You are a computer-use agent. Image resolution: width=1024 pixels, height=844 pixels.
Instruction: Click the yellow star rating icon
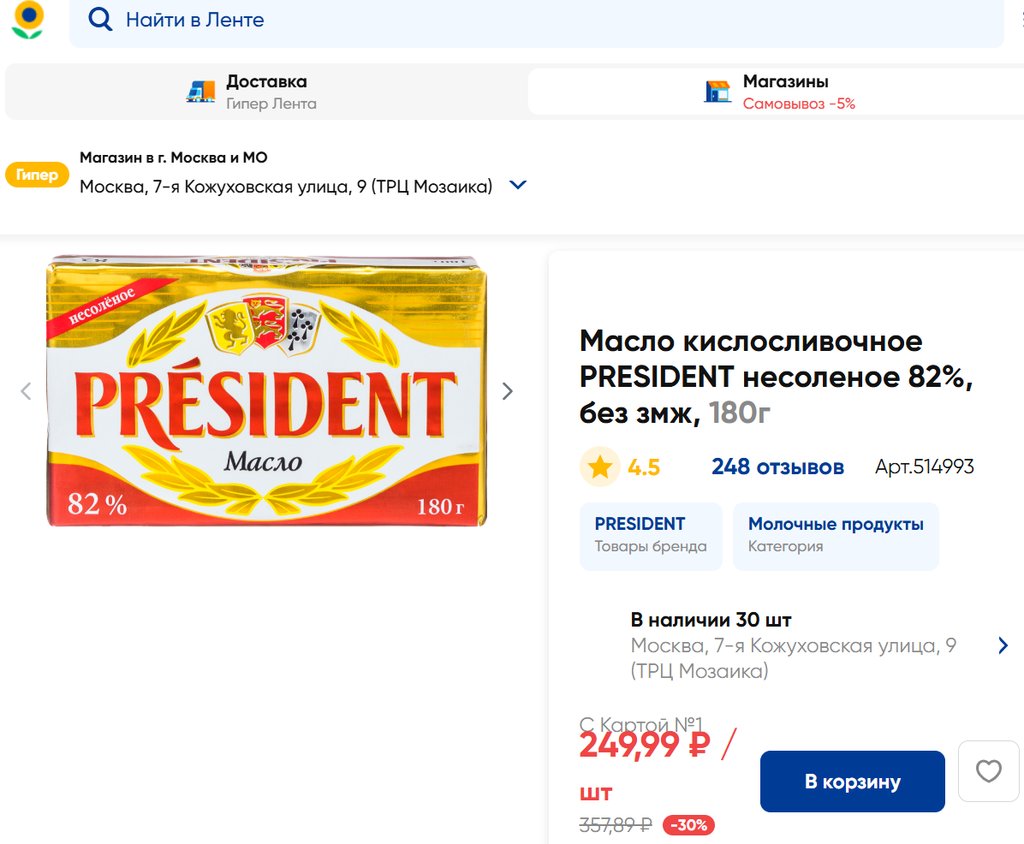[x=600, y=467]
